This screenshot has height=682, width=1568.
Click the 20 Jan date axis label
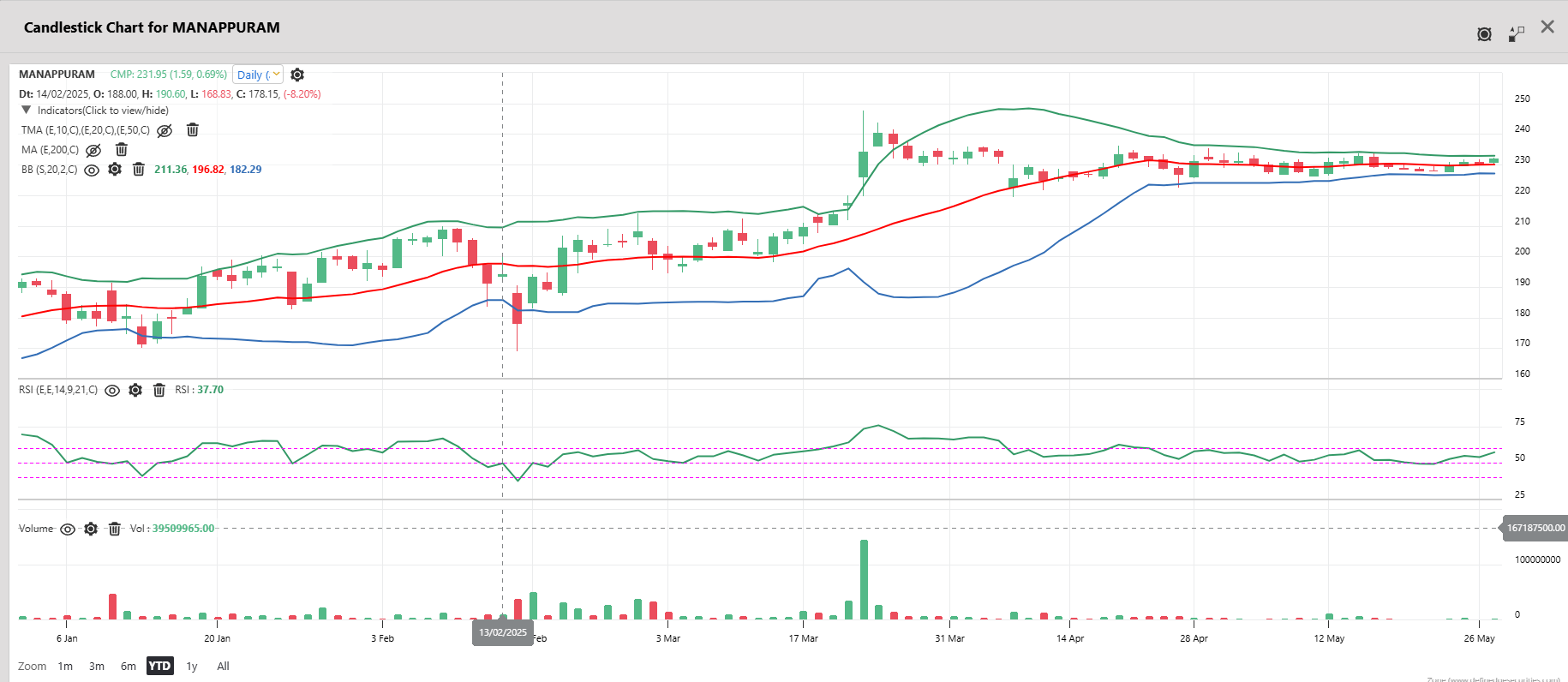[217, 638]
